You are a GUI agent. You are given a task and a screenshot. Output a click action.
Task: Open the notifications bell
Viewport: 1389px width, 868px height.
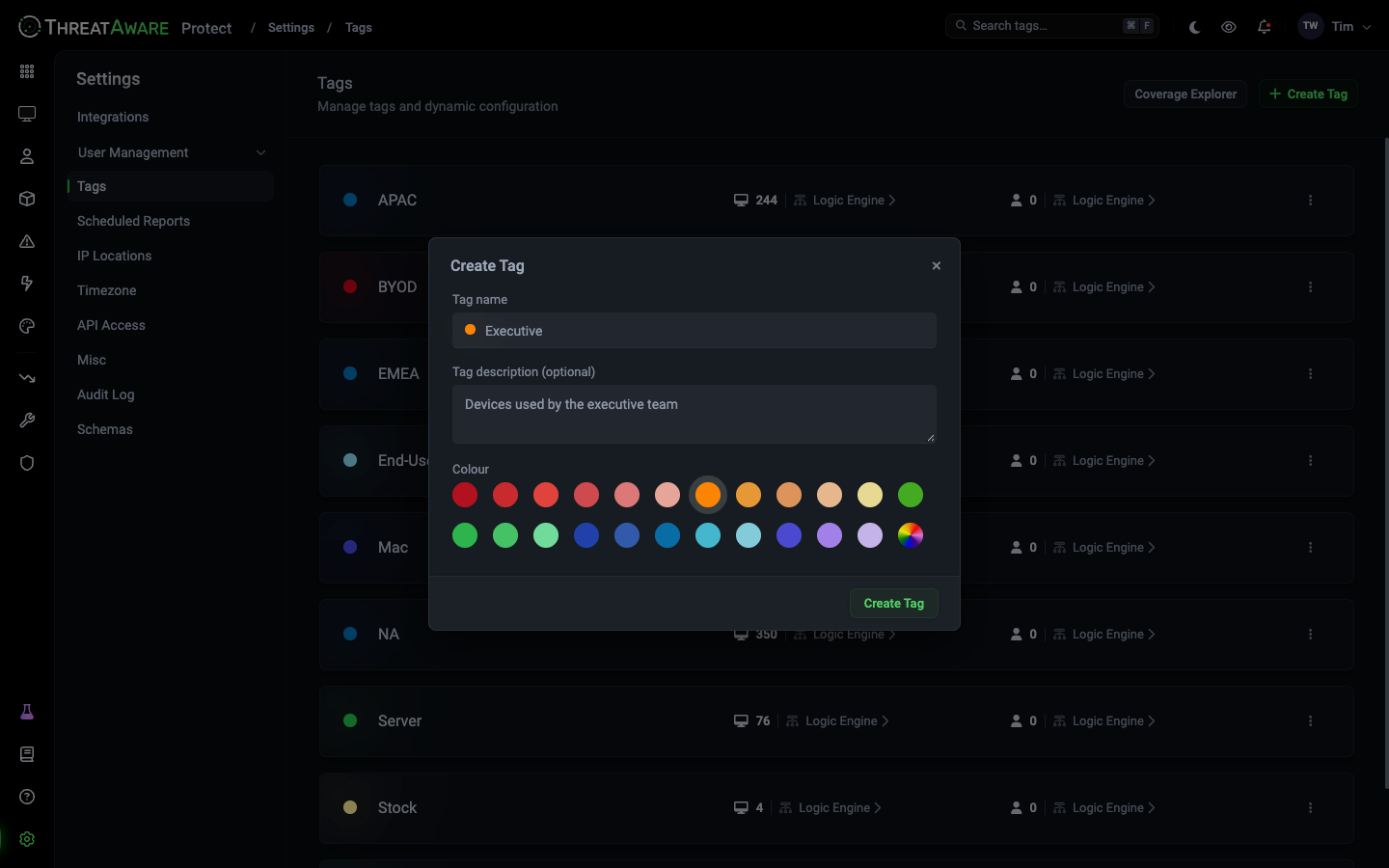(1264, 27)
